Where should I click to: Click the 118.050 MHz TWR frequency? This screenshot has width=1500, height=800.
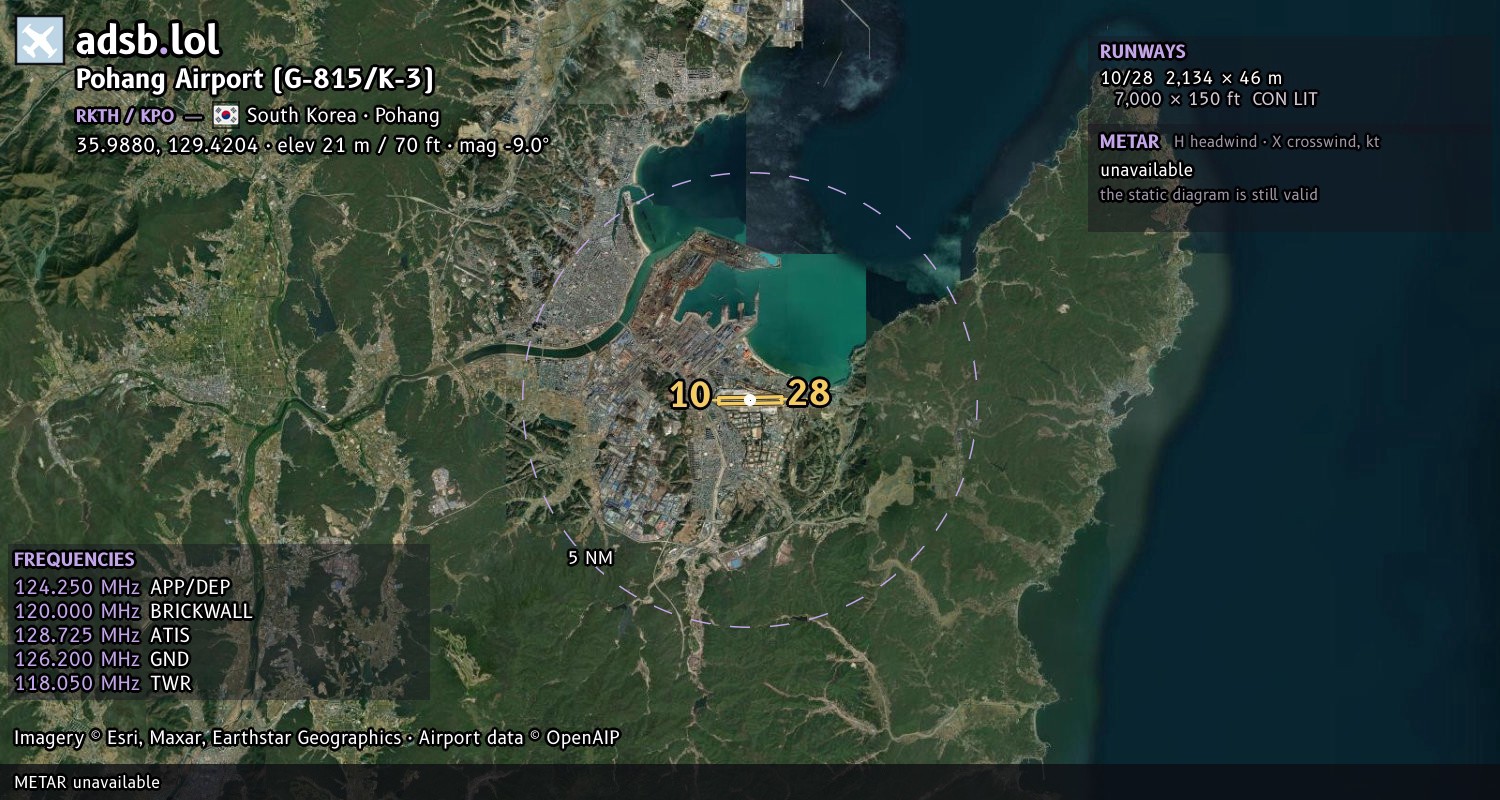[103, 683]
